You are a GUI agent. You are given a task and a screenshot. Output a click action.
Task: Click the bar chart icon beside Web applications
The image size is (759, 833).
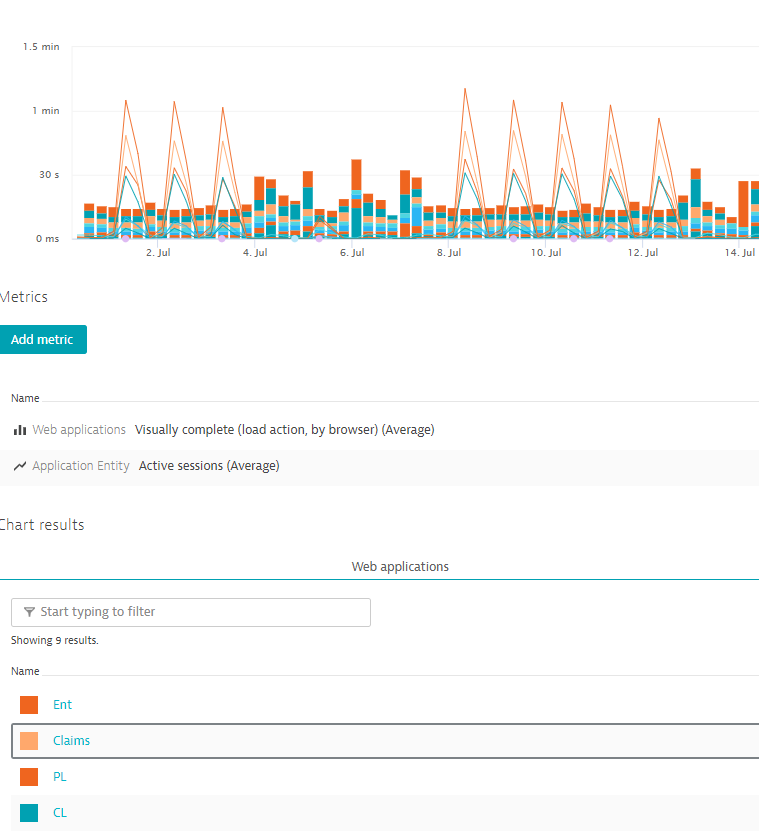tap(20, 430)
